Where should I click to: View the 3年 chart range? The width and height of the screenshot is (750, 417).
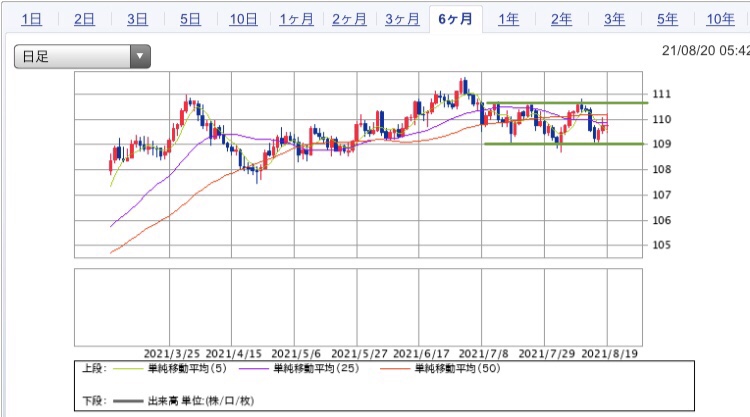[614, 19]
